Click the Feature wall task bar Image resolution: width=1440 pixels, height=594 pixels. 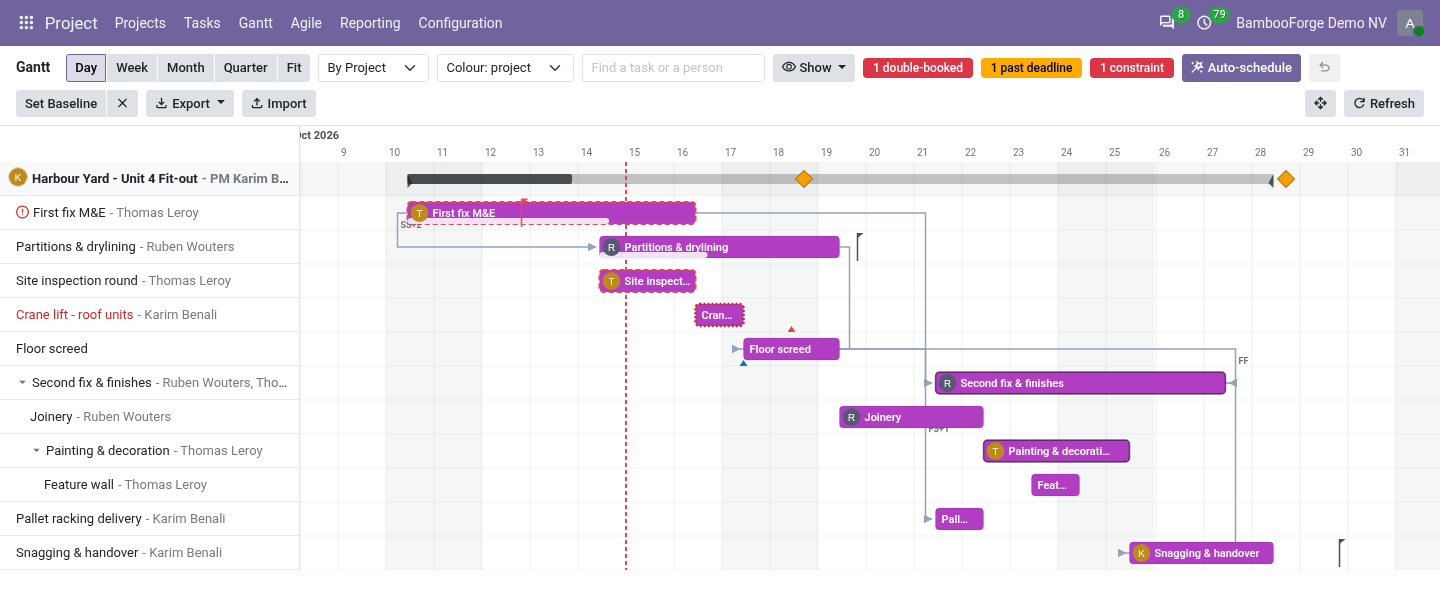(1055, 485)
